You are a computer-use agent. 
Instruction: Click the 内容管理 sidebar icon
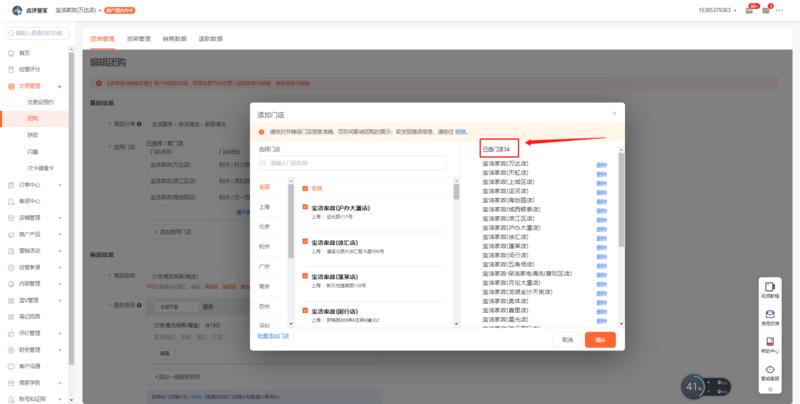[11, 284]
